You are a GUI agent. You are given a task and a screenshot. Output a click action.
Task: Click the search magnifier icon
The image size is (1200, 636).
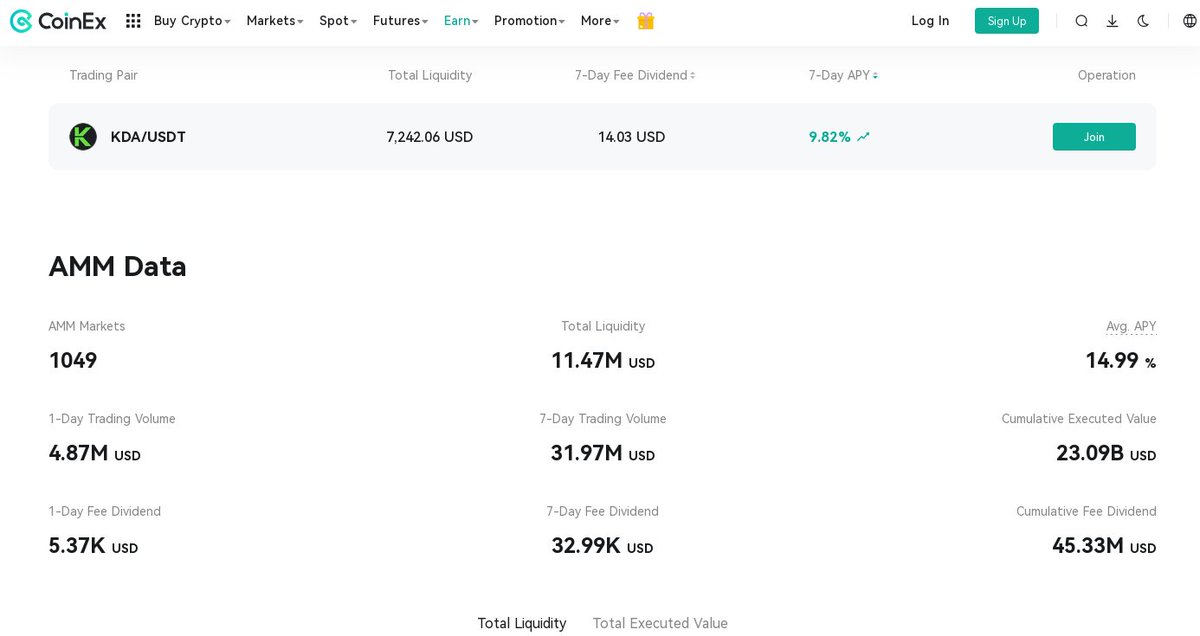point(1081,21)
